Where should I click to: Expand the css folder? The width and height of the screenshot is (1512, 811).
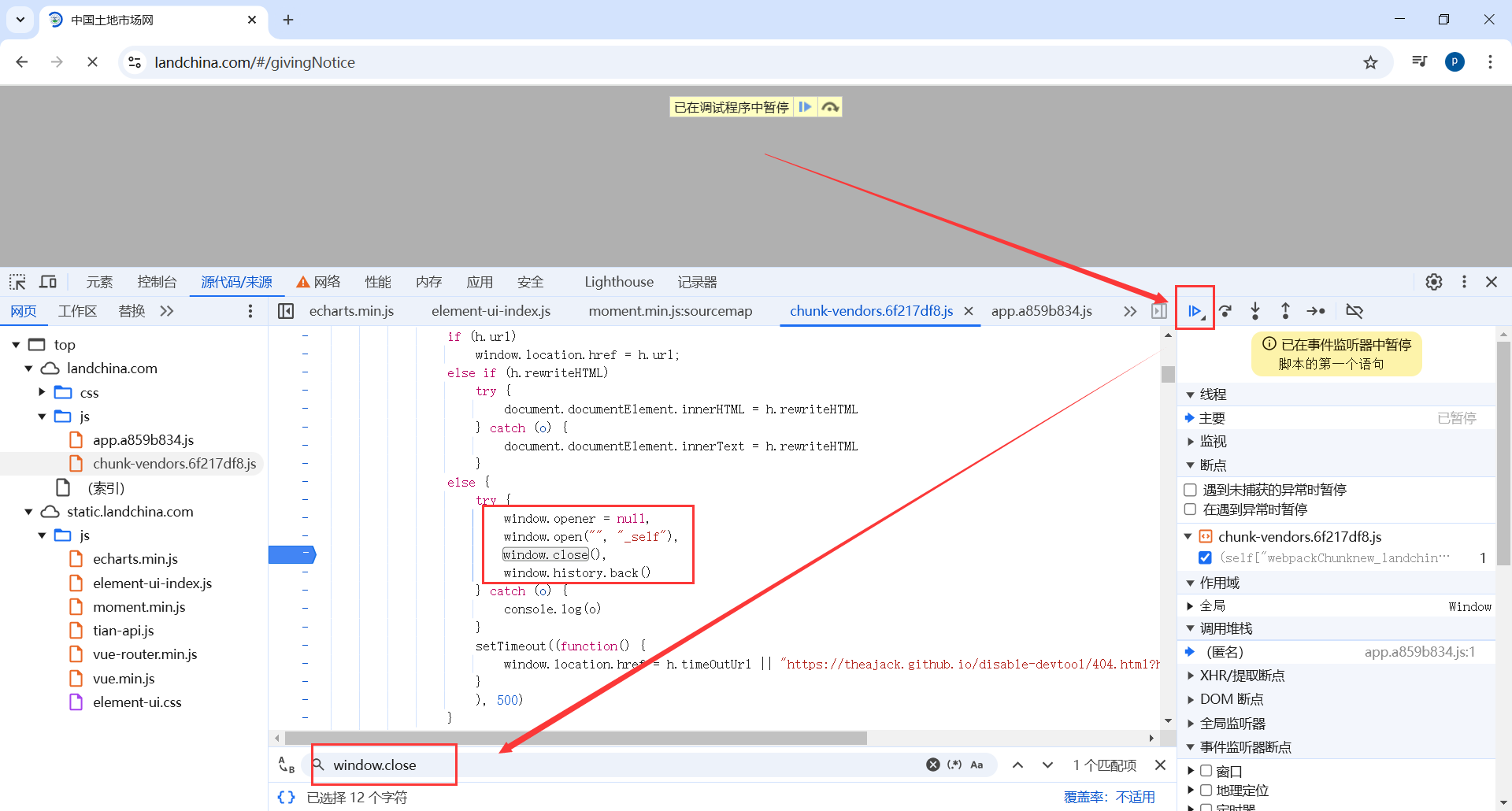[x=42, y=392]
